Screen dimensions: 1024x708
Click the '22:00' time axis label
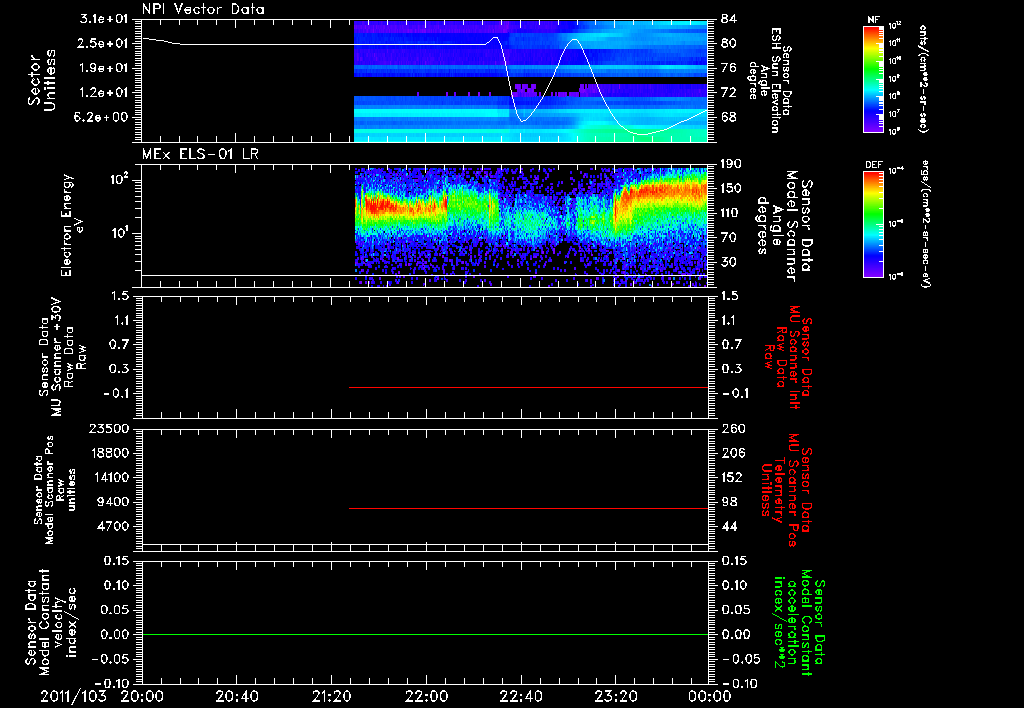coord(426,696)
